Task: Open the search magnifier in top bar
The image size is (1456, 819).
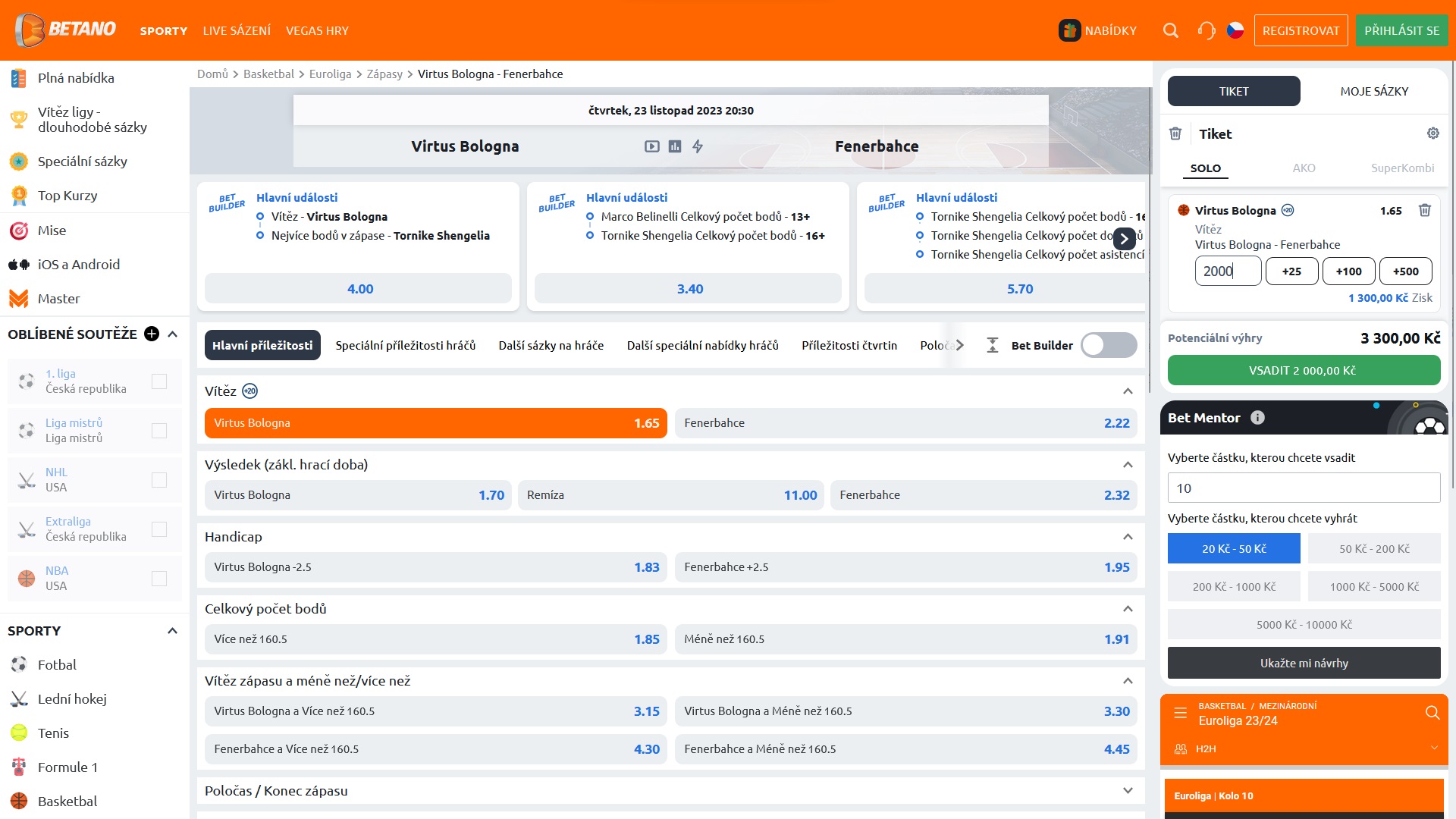Action: point(1171,30)
